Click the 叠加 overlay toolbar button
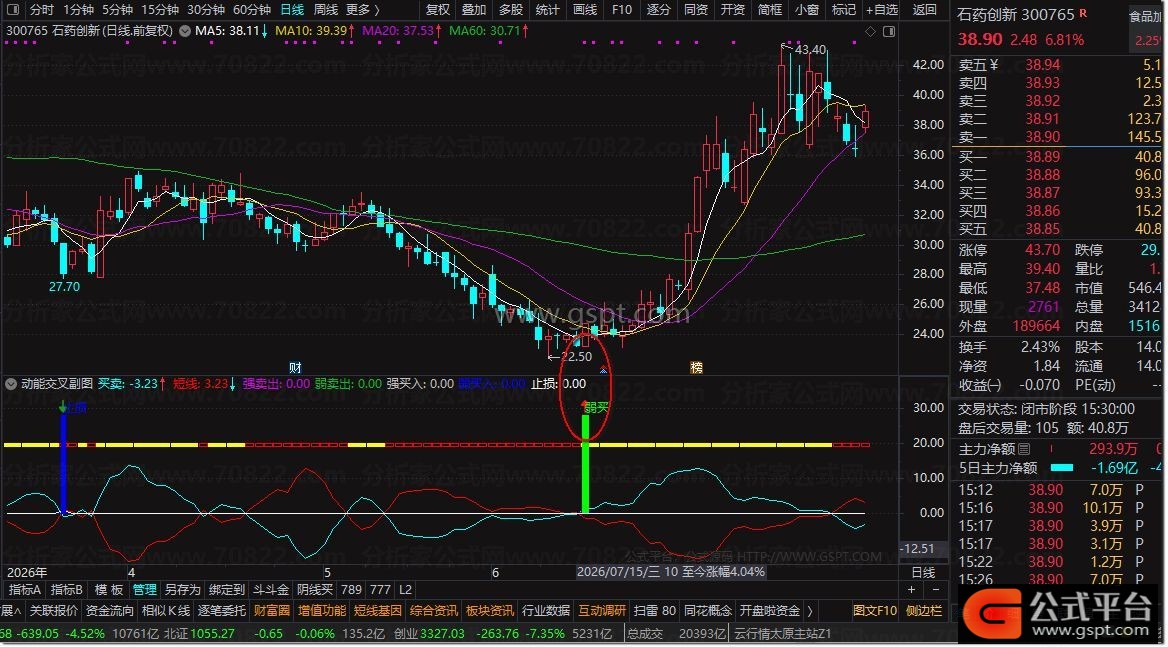The height and width of the screenshot is (647, 1168). (x=474, y=10)
